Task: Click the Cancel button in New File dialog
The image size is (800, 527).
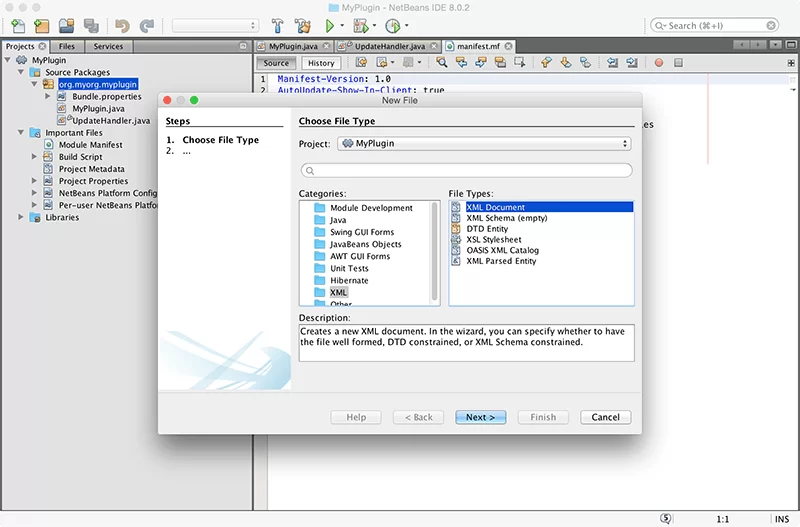Action: coord(606,417)
